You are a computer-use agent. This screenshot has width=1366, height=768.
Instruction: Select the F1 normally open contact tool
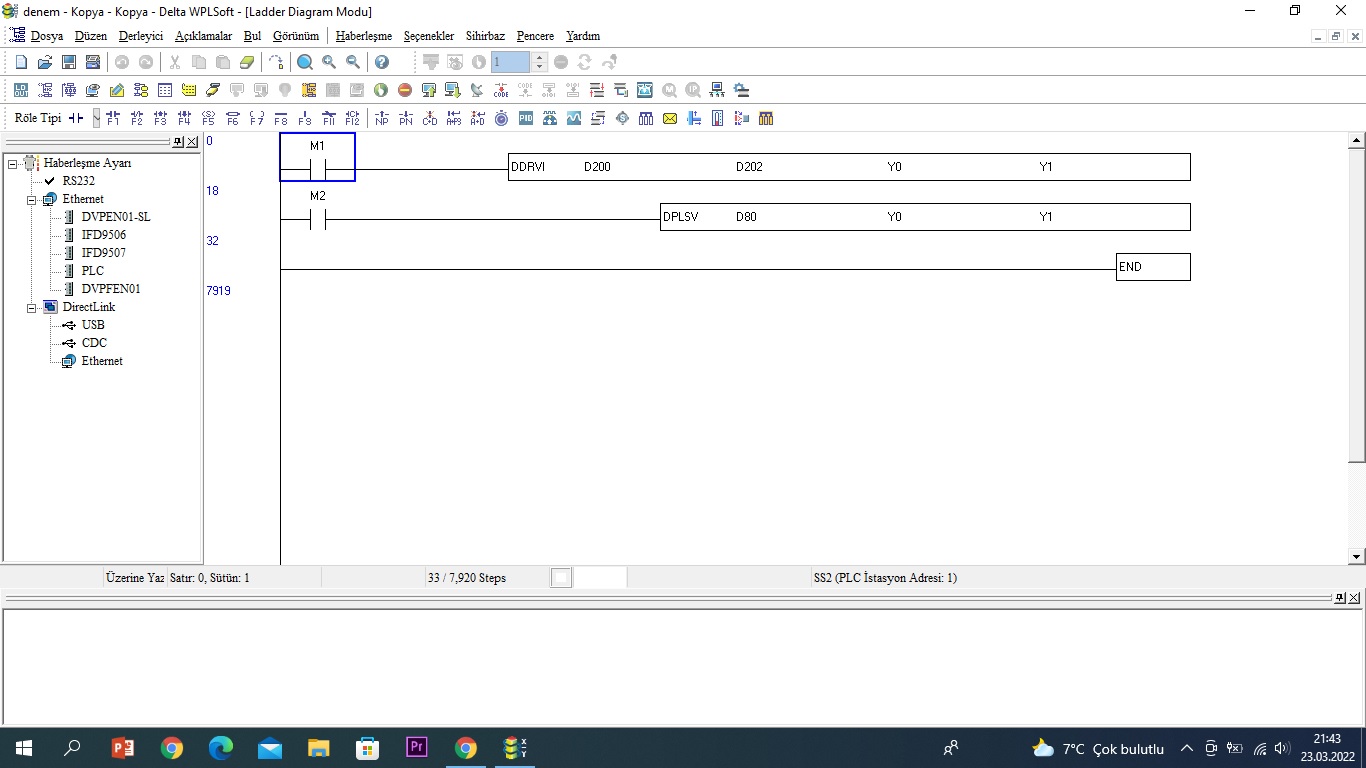point(112,118)
